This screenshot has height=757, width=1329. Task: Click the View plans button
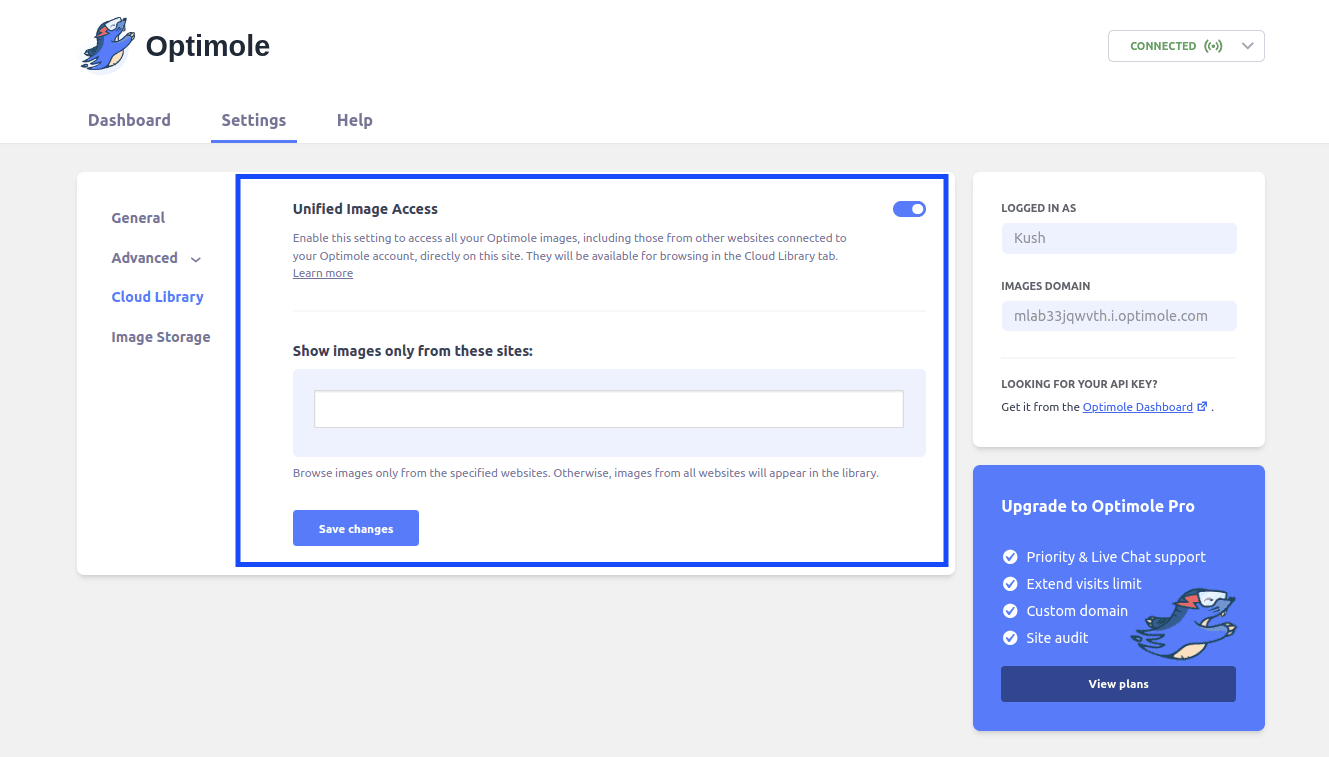1118,684
